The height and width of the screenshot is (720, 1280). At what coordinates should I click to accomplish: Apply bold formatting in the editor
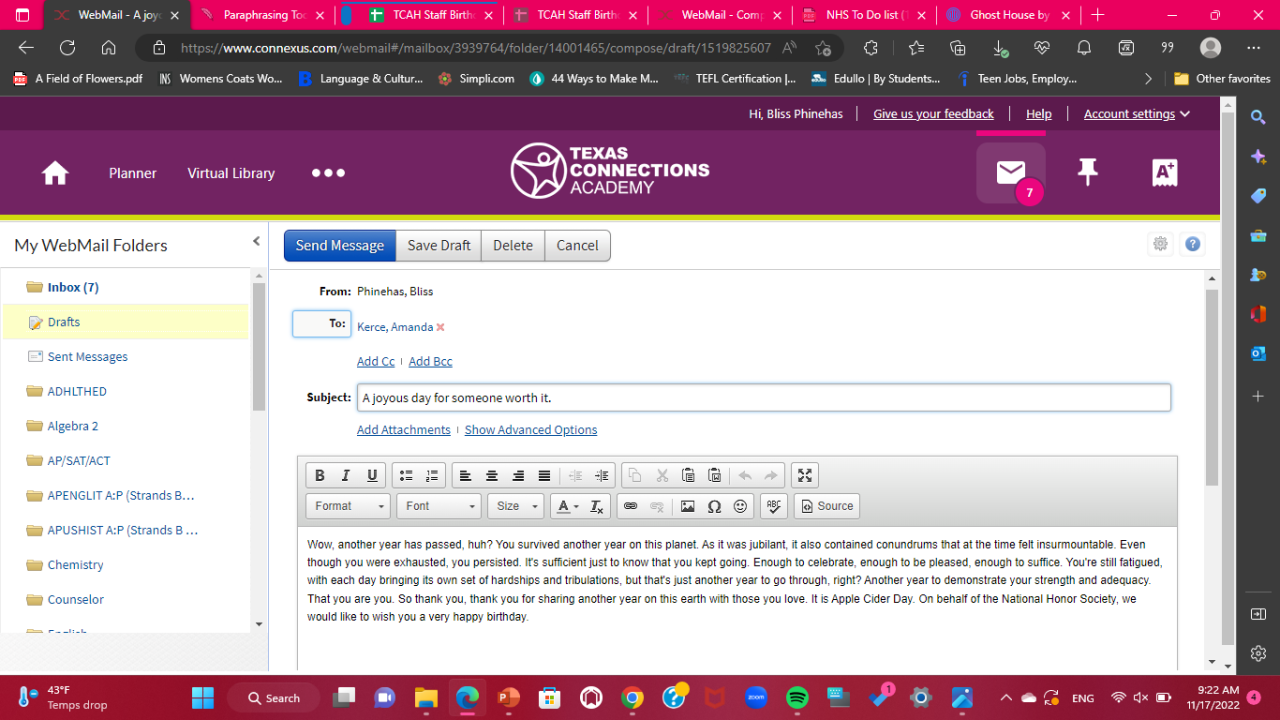click(320, 476)
